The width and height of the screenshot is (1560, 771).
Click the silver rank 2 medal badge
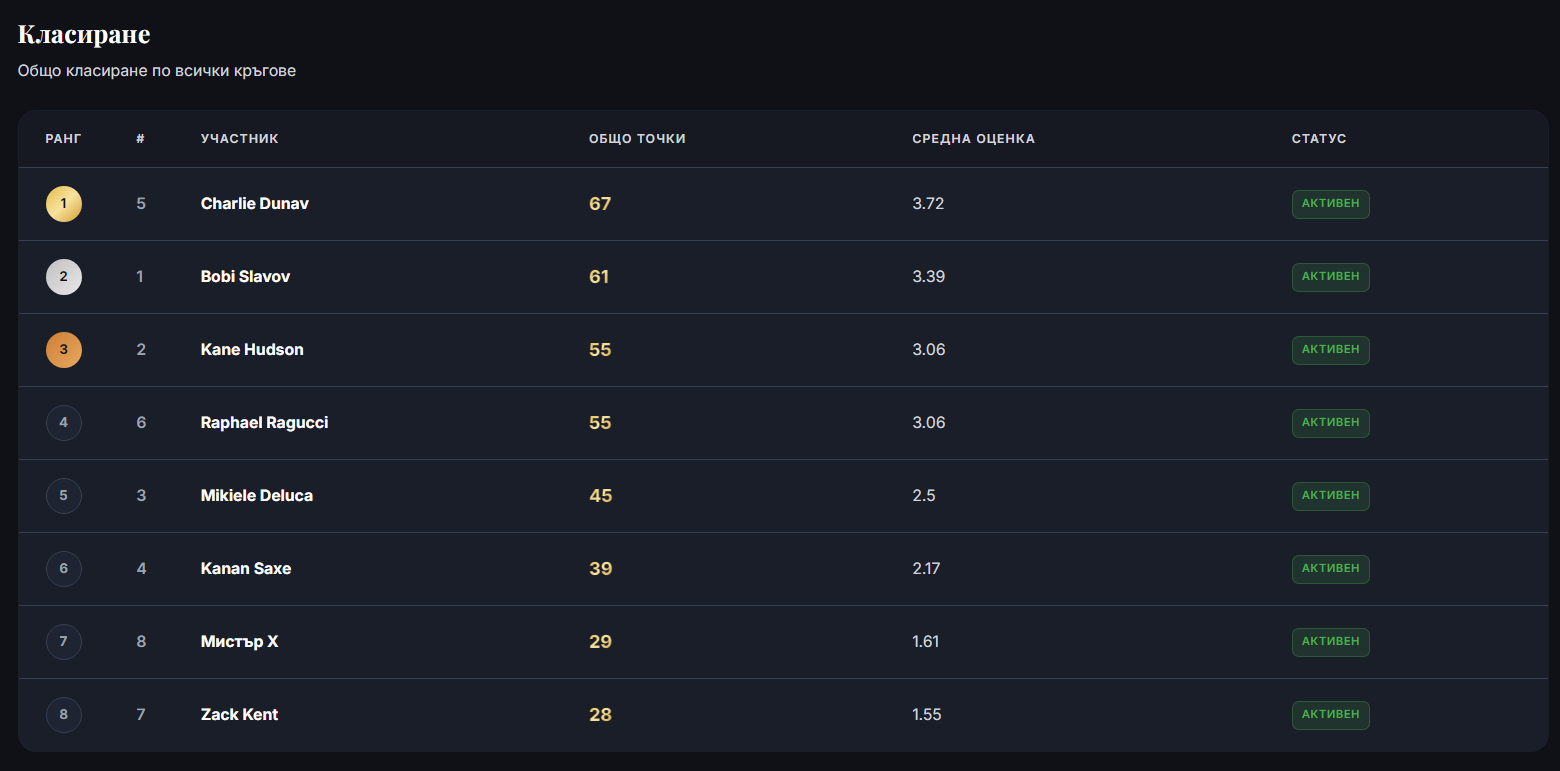pos(64,277)
